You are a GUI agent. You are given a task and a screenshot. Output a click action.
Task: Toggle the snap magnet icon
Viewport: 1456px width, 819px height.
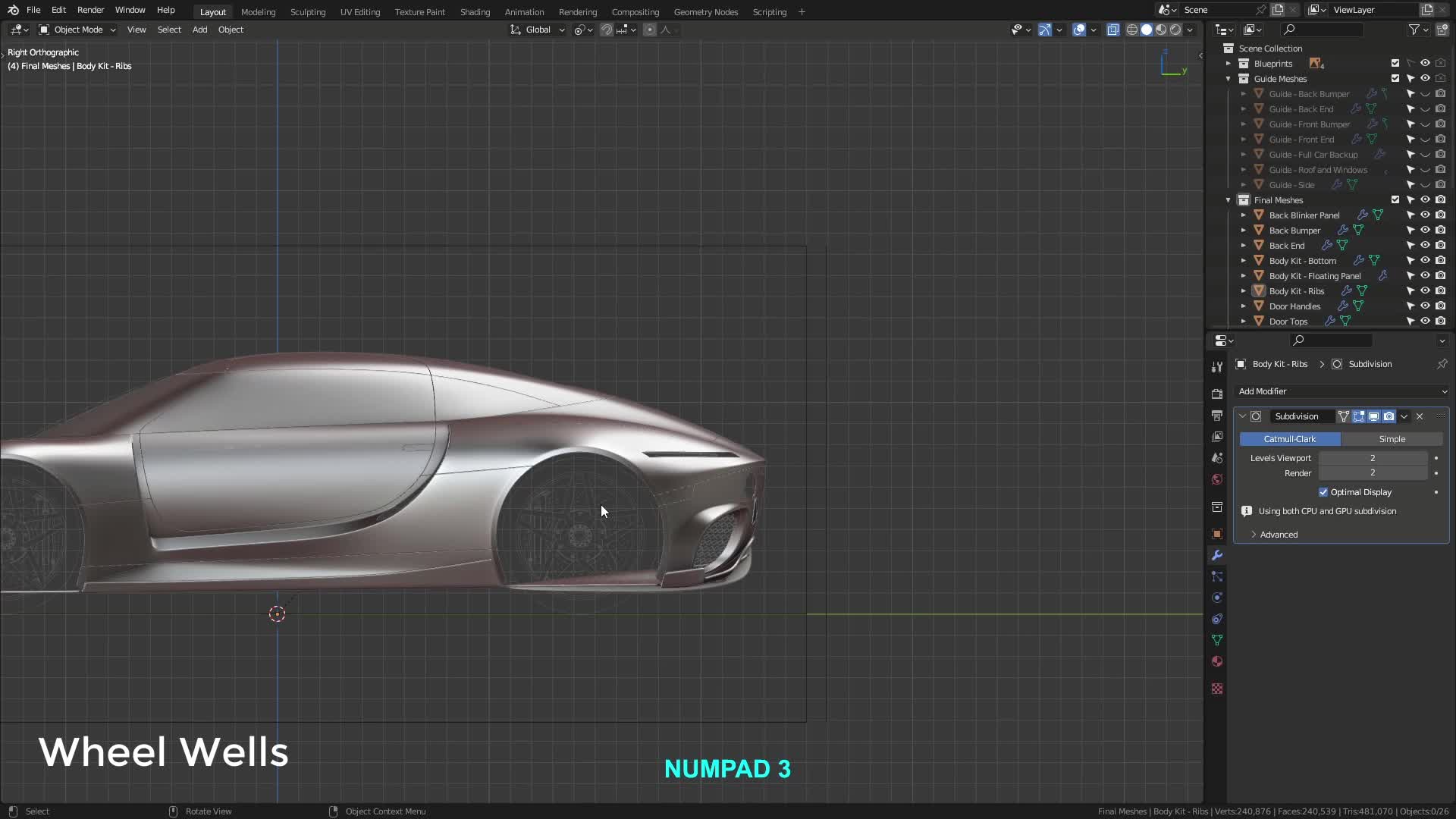[x=607, y=30]
